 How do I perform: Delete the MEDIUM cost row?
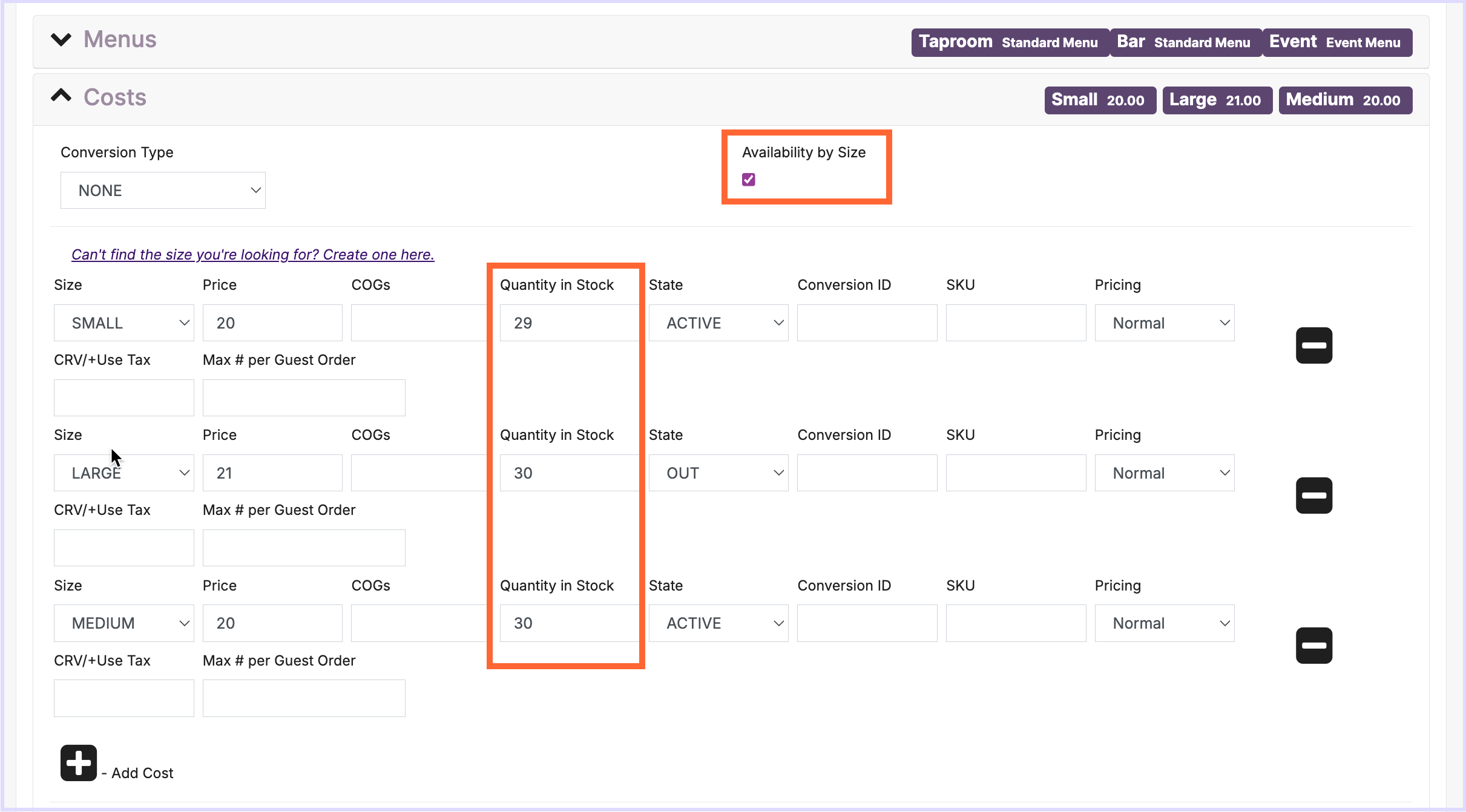click(1313, 646)
